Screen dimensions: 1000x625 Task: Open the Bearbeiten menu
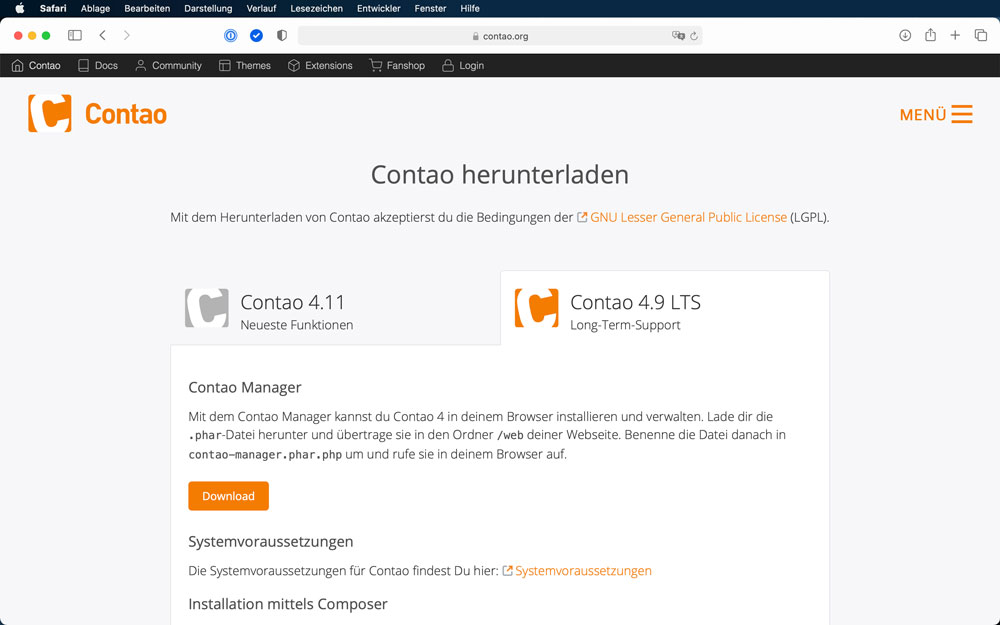click(147, 8)
